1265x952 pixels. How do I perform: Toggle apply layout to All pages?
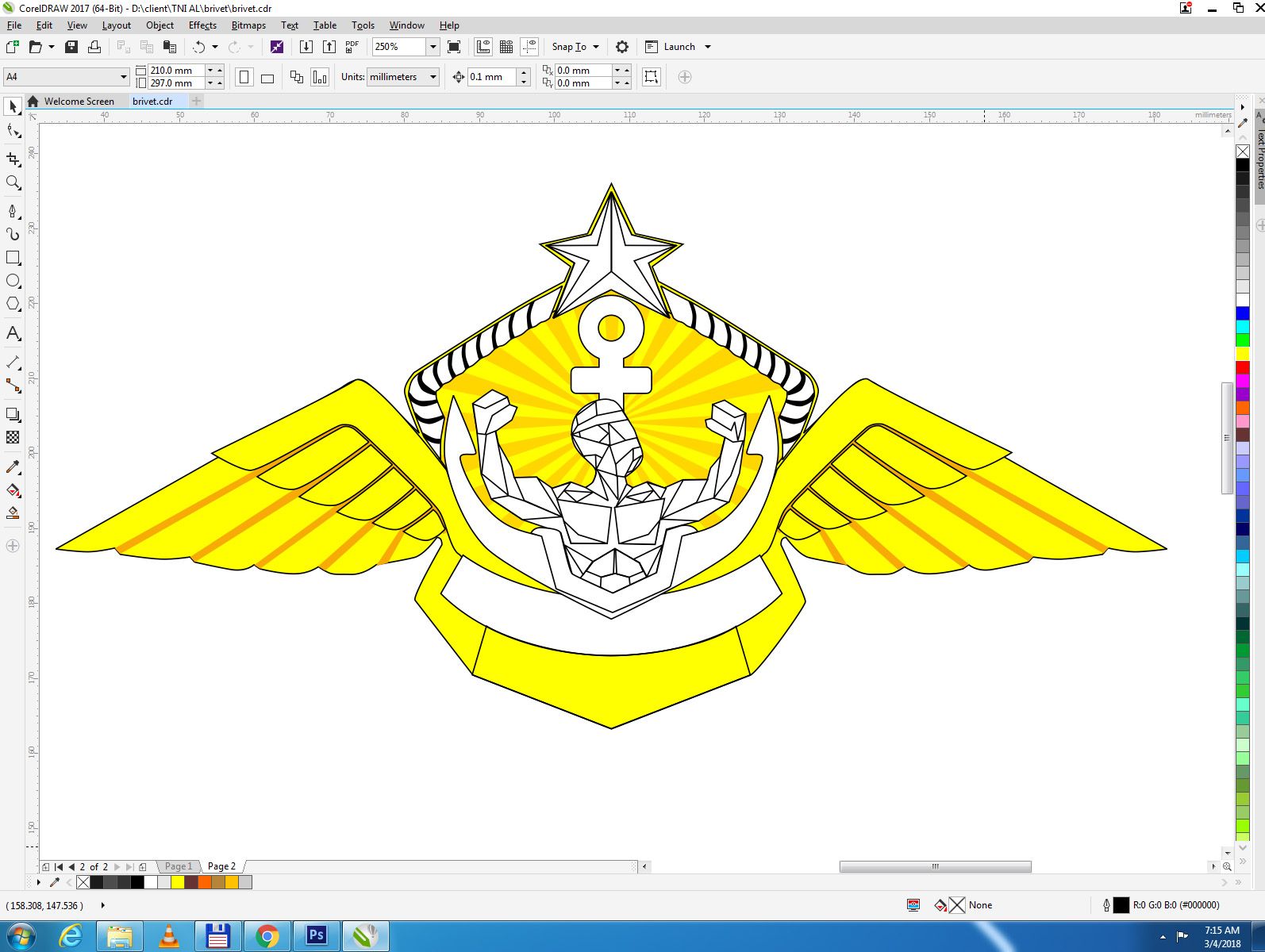pyautogui.click(x=297, y=77)
